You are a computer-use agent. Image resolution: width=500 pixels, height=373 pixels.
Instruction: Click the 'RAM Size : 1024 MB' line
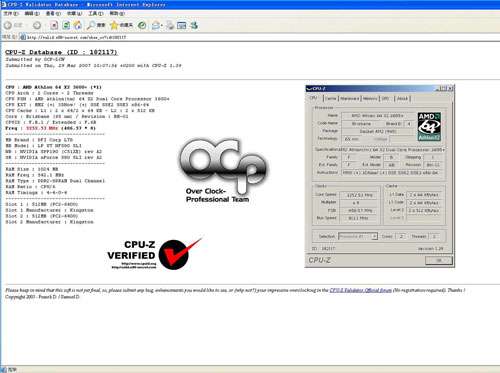click(x=32, y=169)
